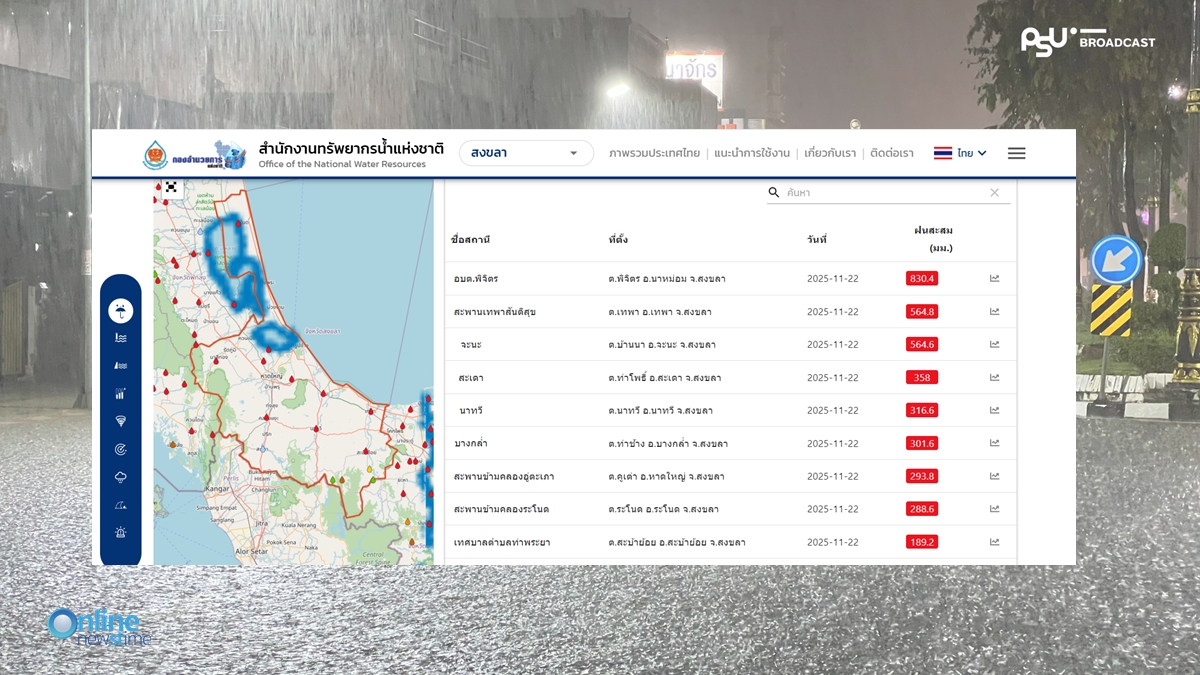Sort by ฝนสะสม (มม.) column header
Viewport: 1200px width, 675px height.
[932, 238]
